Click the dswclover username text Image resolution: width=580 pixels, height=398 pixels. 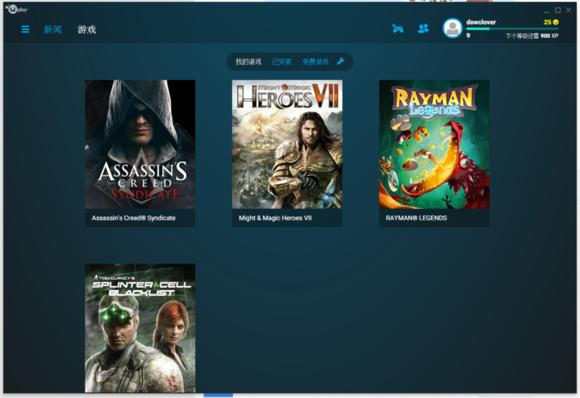tap(481, 22)
